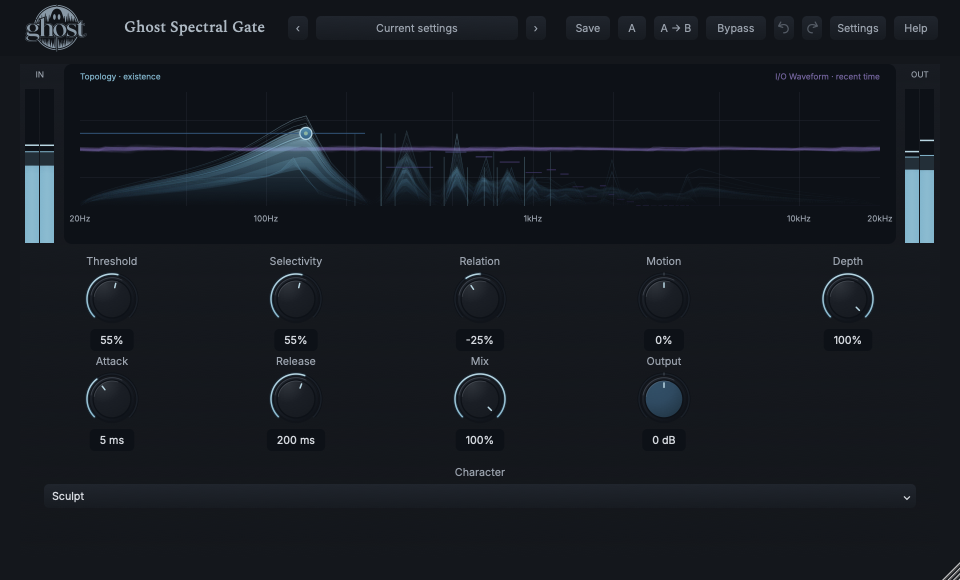Click the Output 0 dB value field
The image size is (960, 580).
[664, 440]
